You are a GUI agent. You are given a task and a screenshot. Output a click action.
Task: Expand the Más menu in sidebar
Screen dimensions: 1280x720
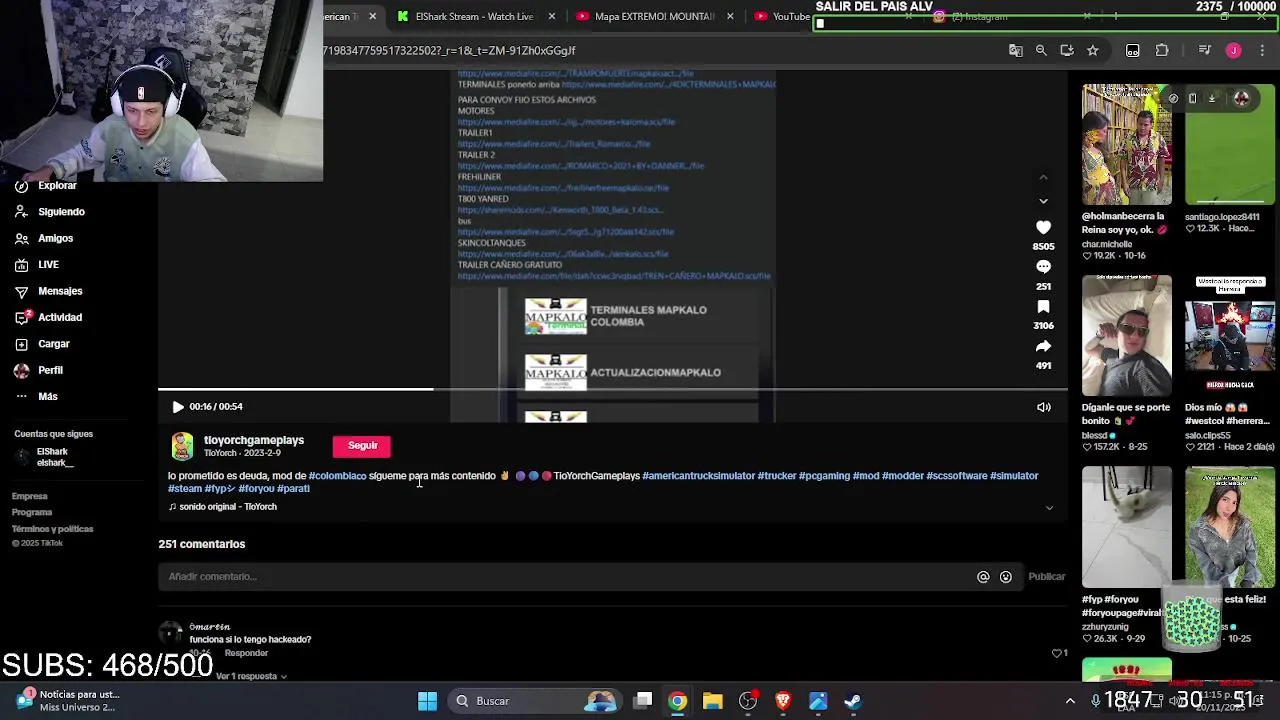coord(36,396)
